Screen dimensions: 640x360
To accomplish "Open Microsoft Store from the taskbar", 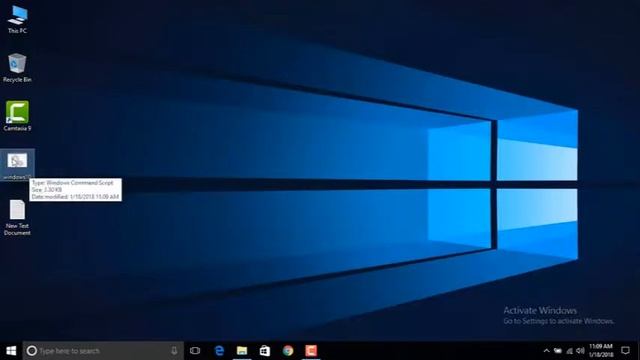I will point(265,351).
